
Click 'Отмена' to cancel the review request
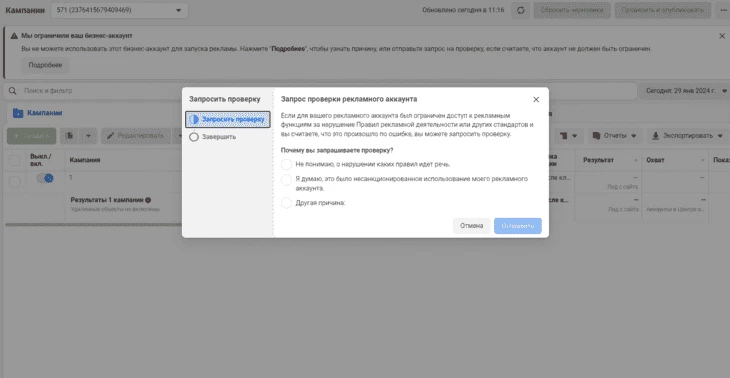tap(472, 226)
